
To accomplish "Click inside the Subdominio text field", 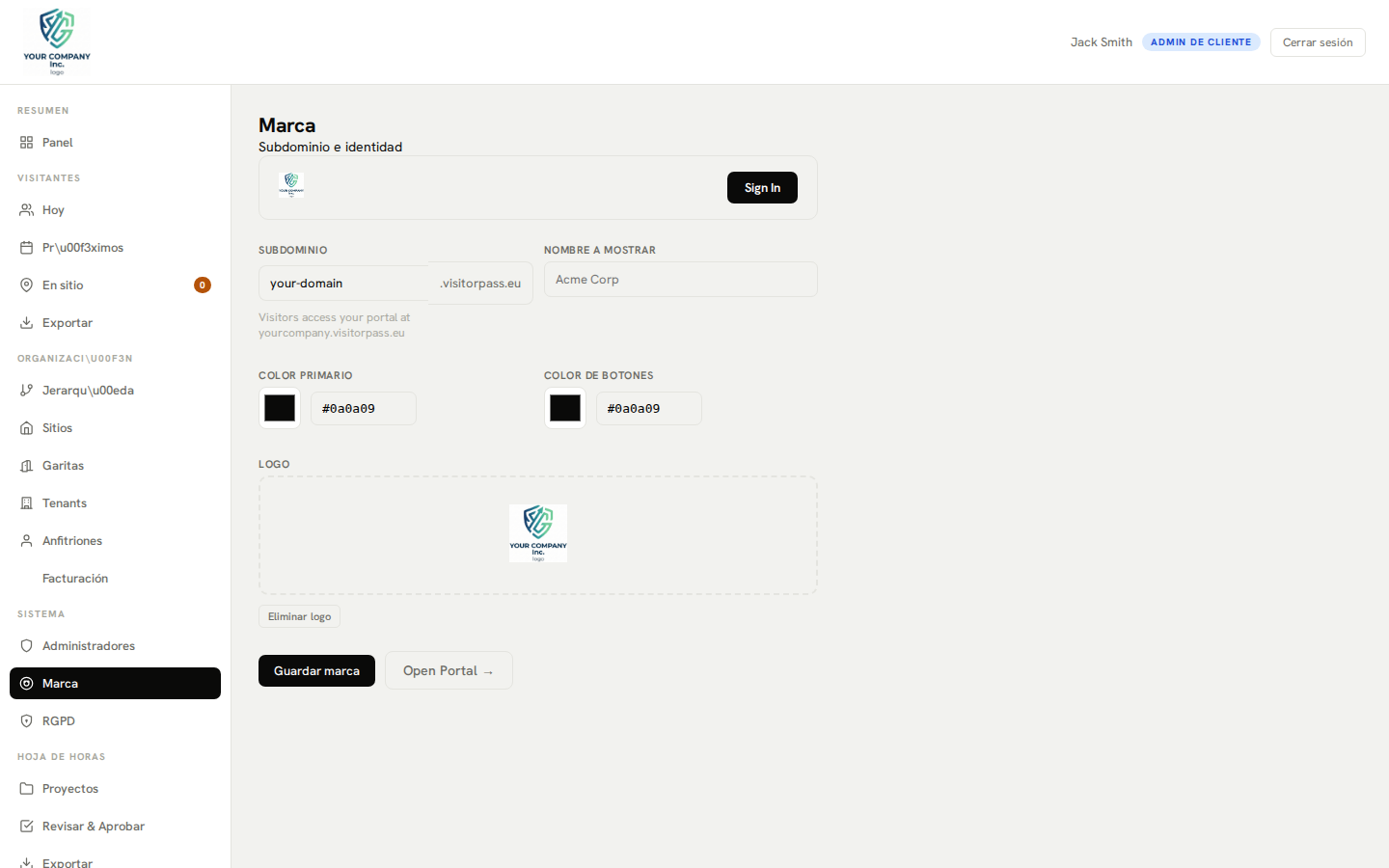I will [x=342, y=283].
